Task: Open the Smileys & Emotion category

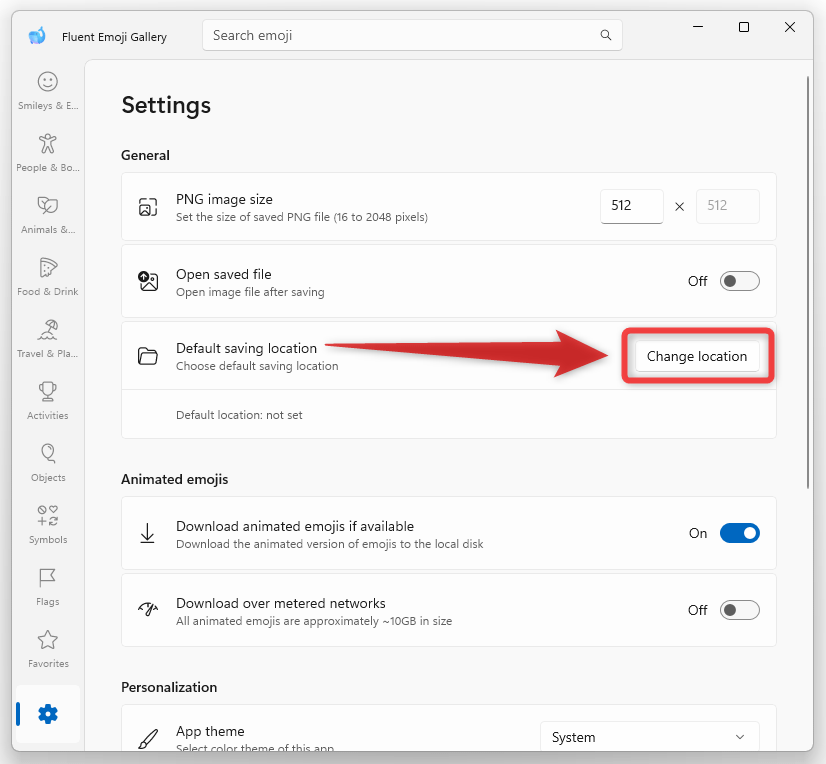Action: (47, 91)
